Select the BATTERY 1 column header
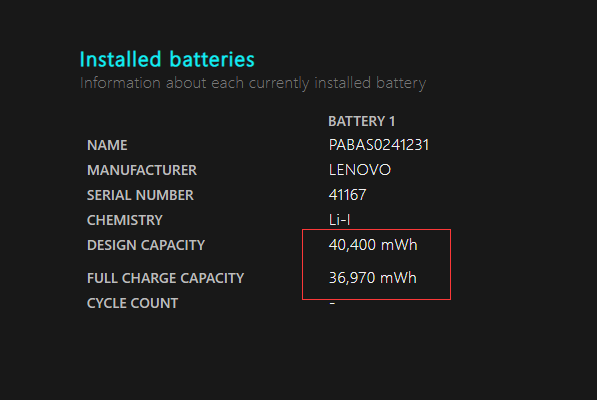 tap(362, 121)
